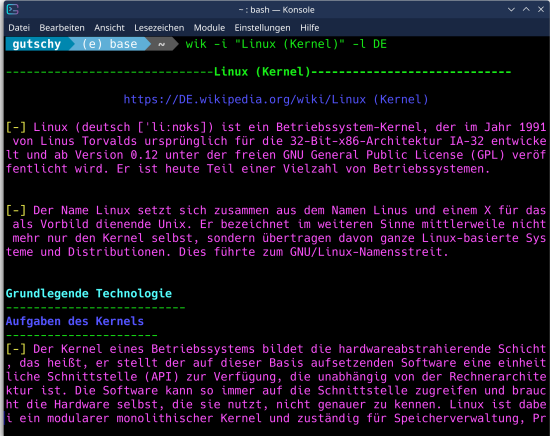Open the Hilfe menu

point(309,28)
